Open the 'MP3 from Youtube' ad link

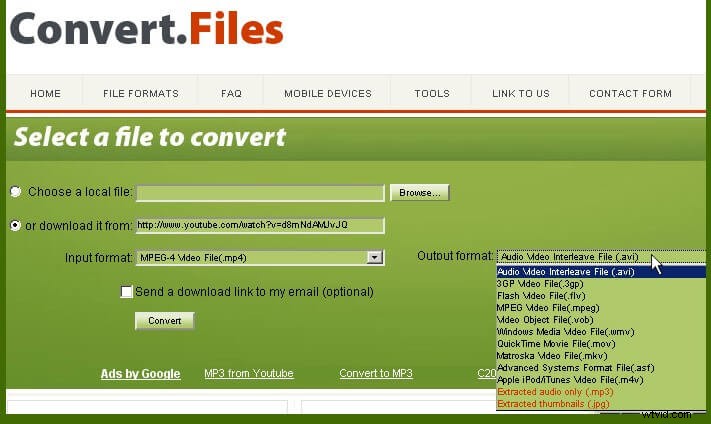pos(249,373)
